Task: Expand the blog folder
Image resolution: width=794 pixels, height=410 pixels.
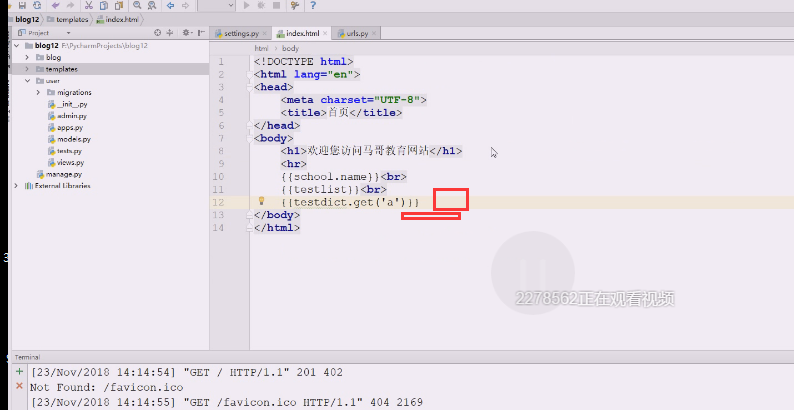Action: (27, 57)
